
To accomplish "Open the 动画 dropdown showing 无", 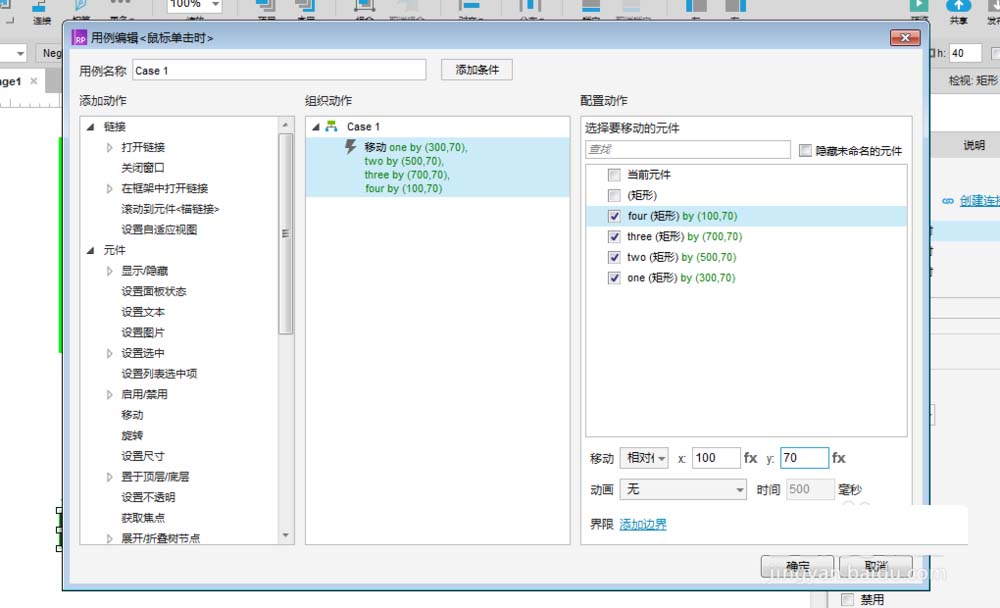I will 683,490.
